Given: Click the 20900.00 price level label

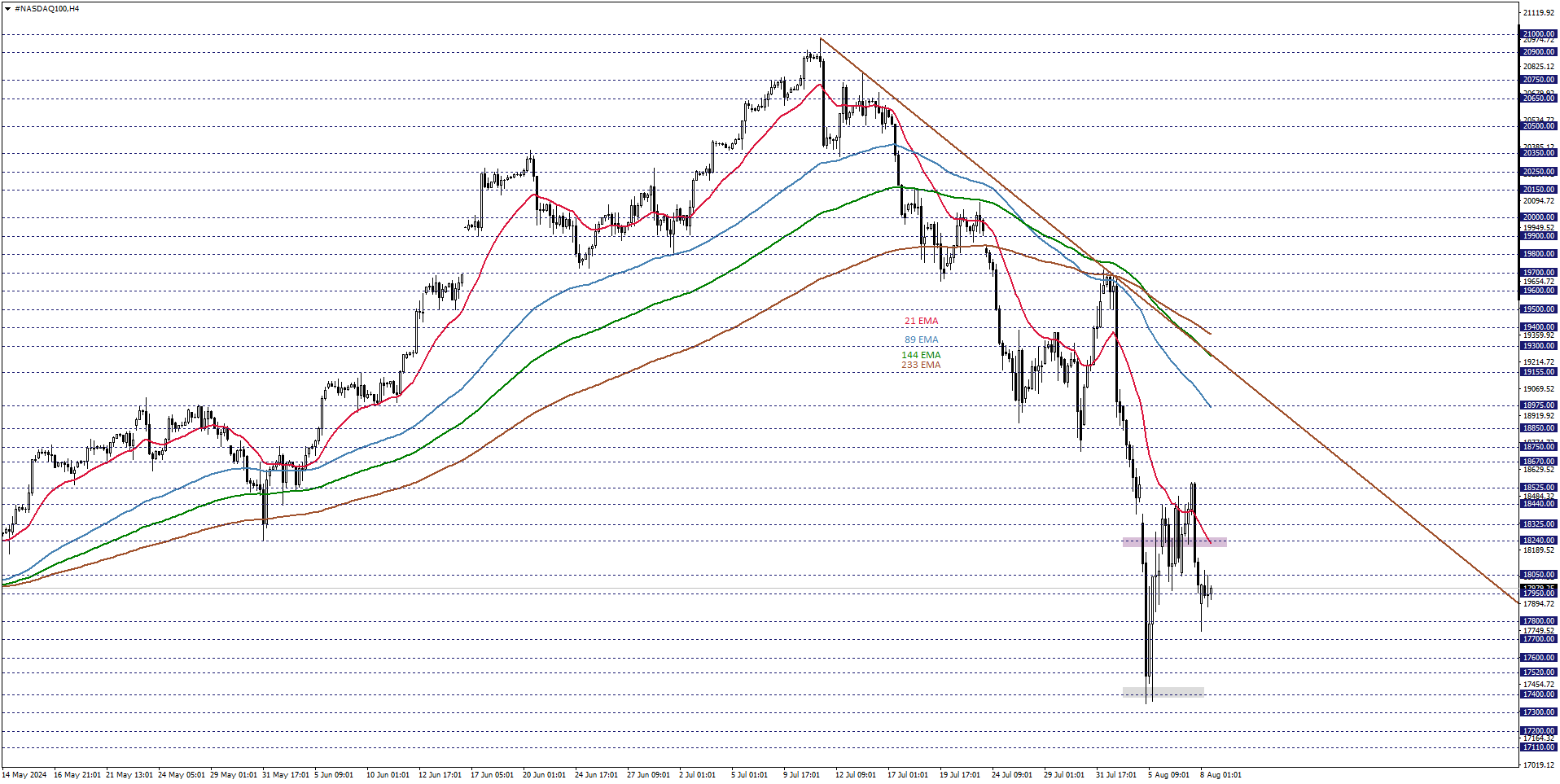Looking at the screenshot, I should 1539,52.
